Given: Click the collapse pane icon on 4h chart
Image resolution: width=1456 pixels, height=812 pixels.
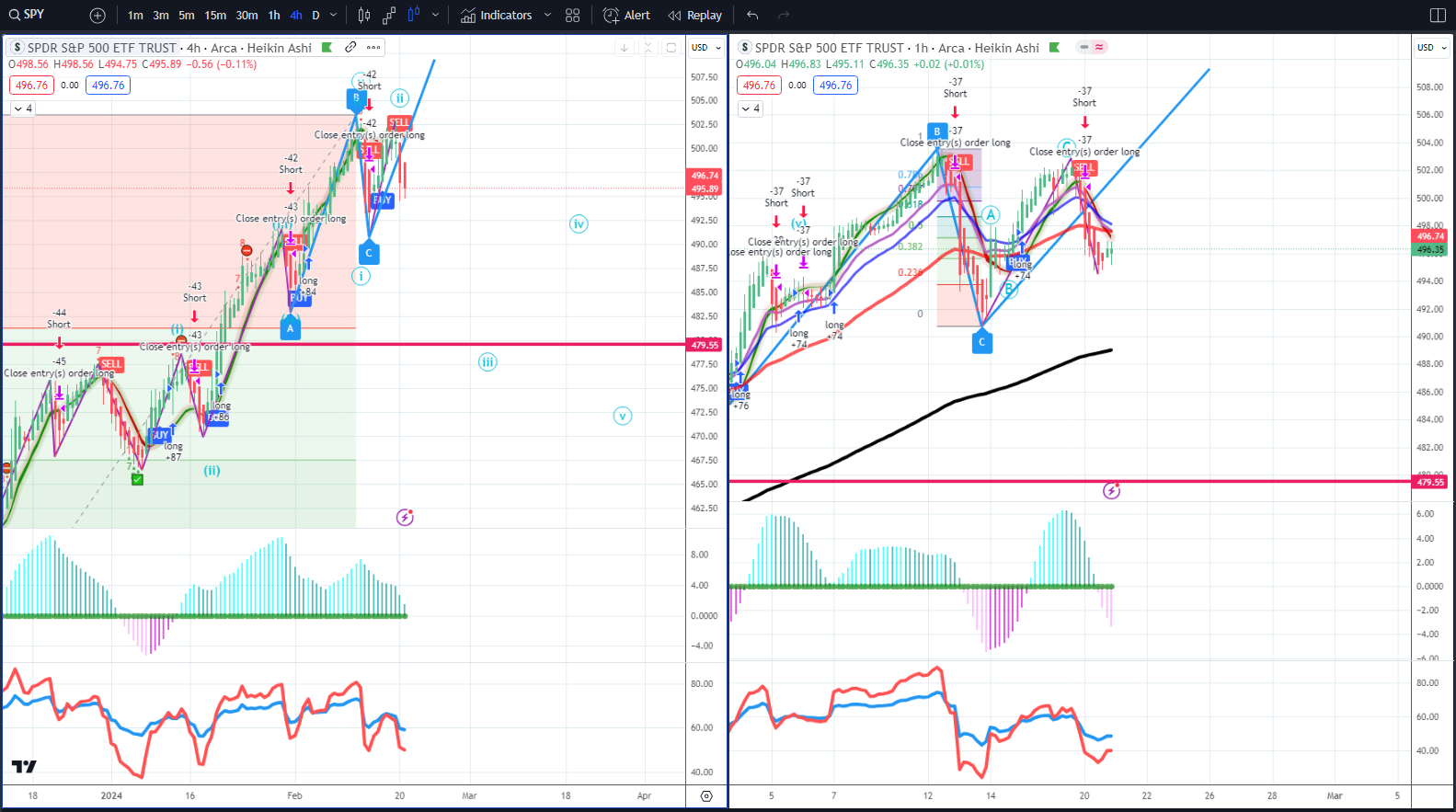Looking at the screenshot, I should (x=648, y=48).
